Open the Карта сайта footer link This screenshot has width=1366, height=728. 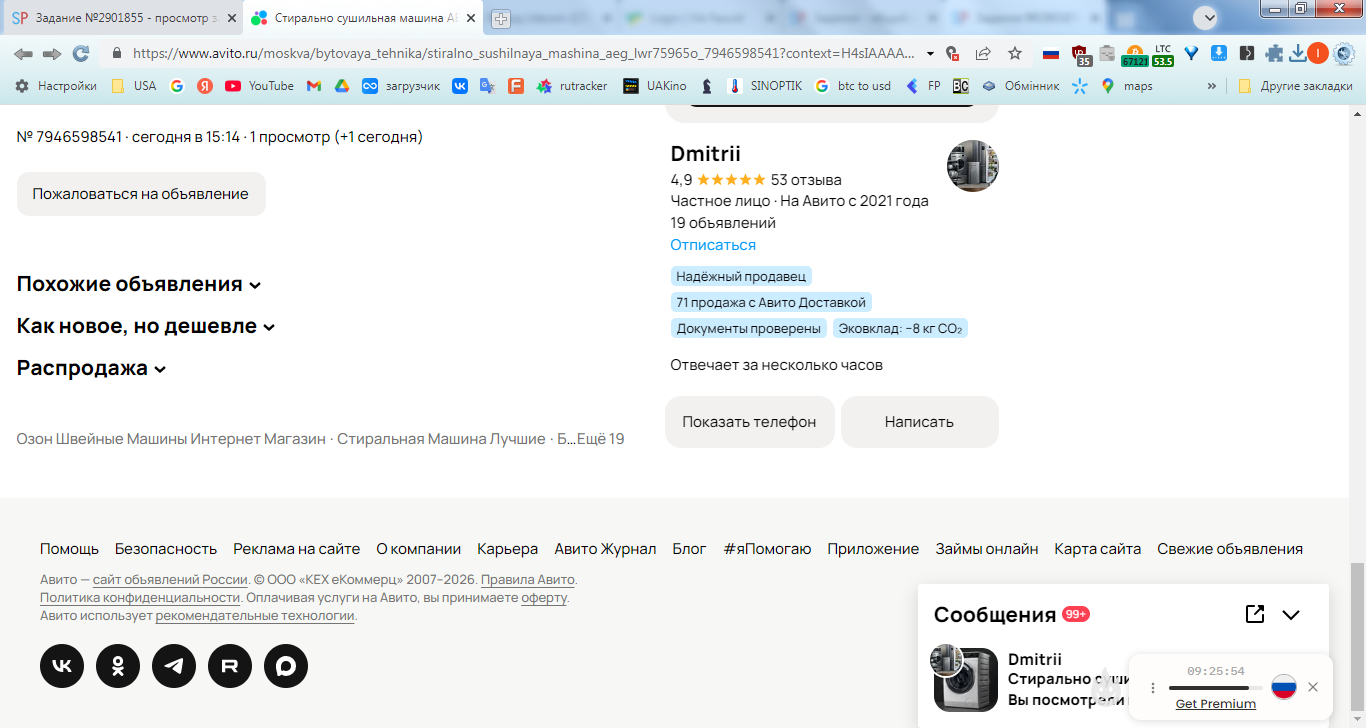[1097, 549]
